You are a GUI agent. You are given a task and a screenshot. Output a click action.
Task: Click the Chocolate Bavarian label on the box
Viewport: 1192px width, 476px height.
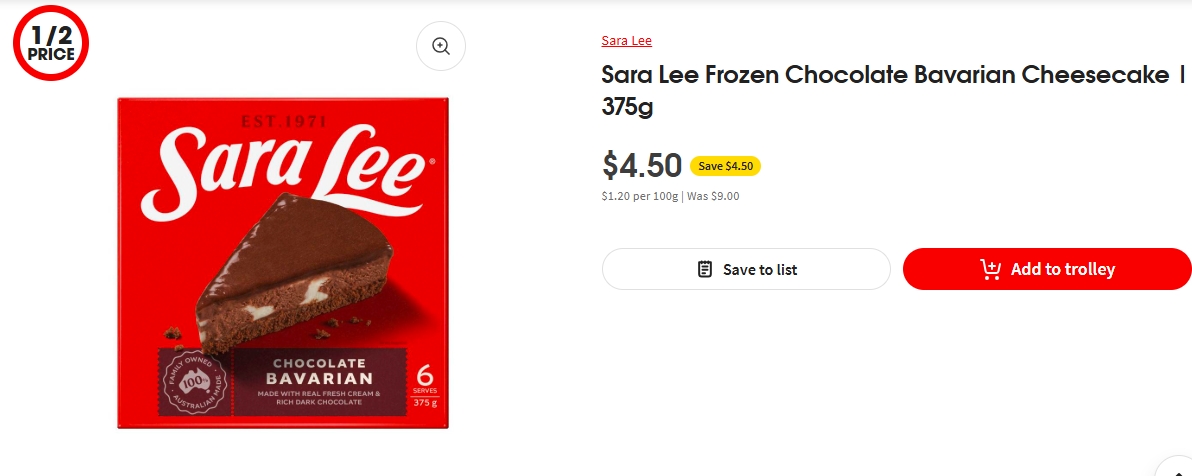(319, 371)
